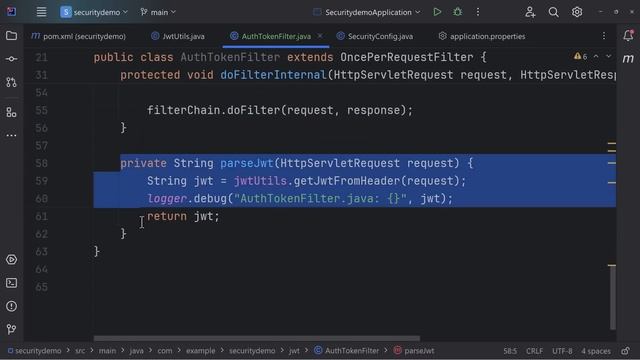Switch to pom.xml (securitydemo) tab

[x=79, y=36]
